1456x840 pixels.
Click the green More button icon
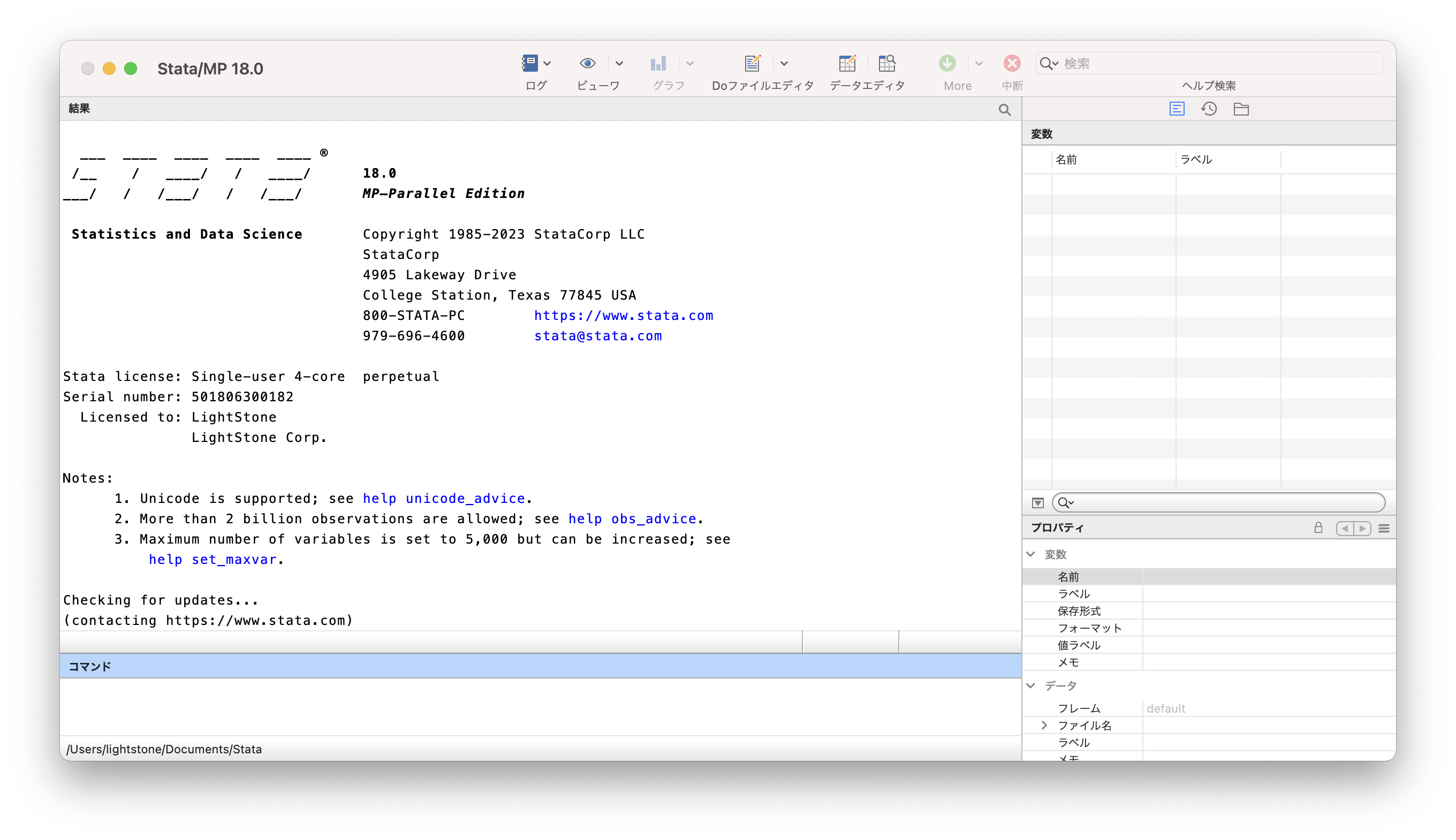click(x=947, y=63)
